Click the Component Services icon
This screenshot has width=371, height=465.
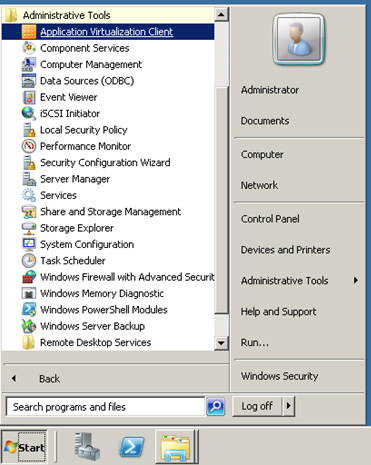29,48
